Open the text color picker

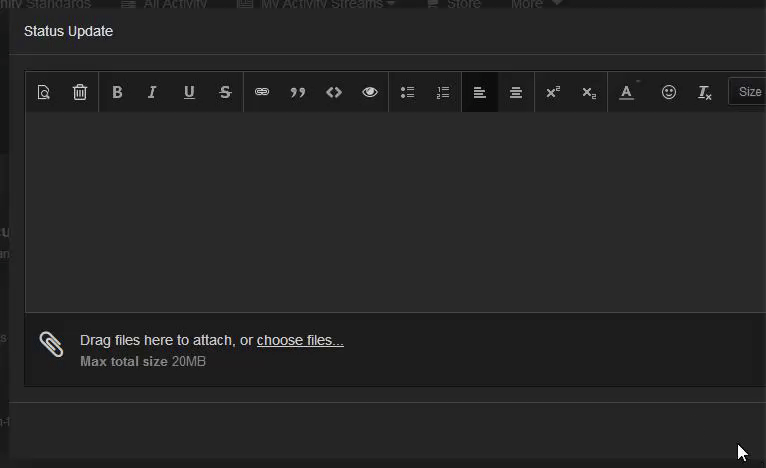tap(627, 92)
